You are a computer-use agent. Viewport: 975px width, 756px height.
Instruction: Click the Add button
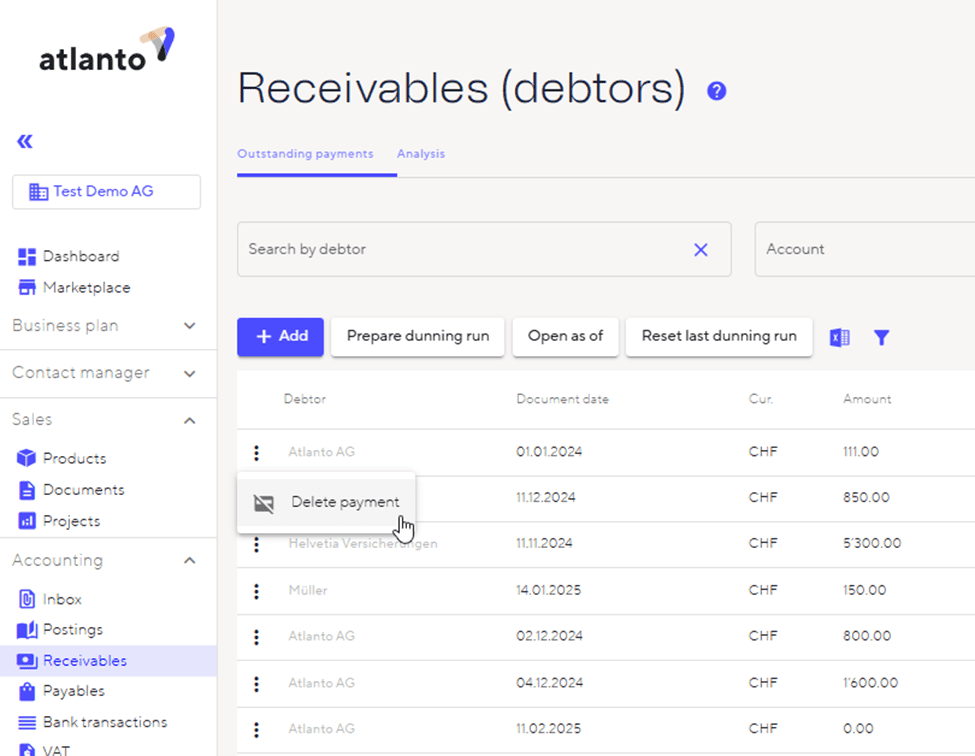tap(281, 337)
